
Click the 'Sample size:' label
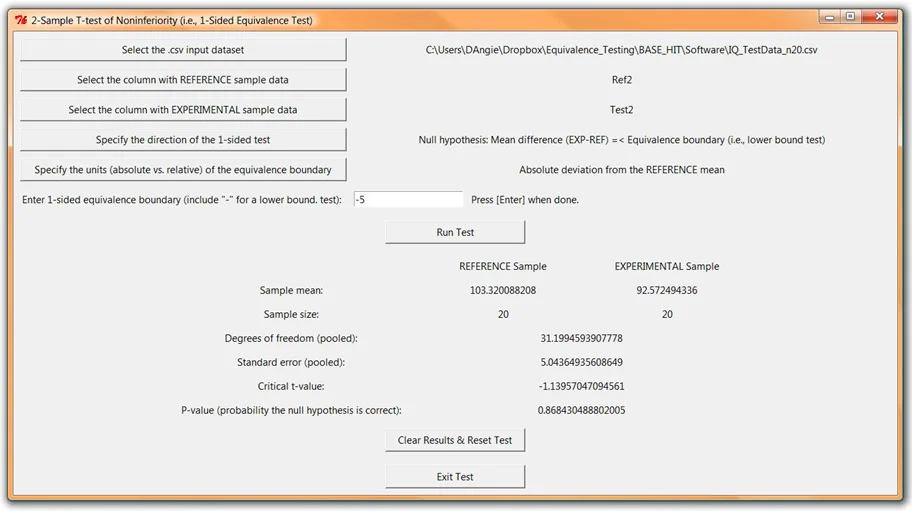[291, 315]
